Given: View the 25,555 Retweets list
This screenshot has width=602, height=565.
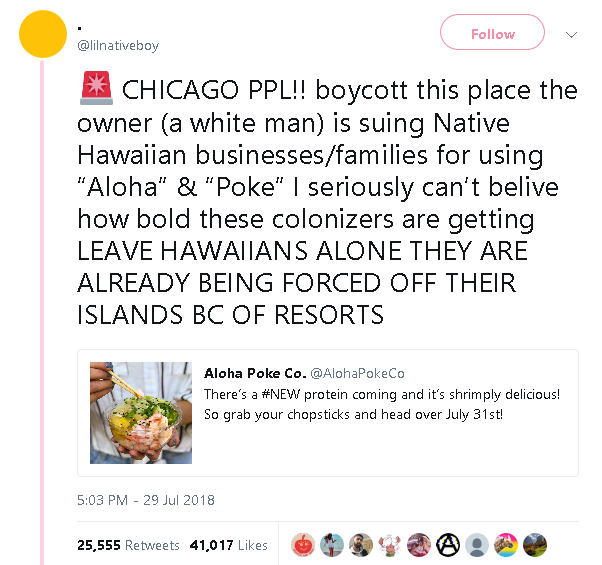Looking at the screenshot, I should 128,545.
